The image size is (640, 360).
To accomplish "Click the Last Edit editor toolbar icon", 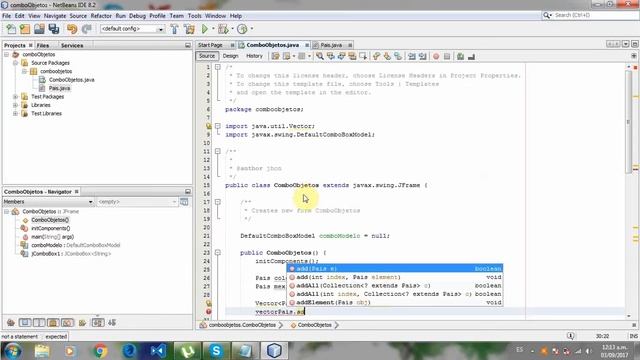I will 276,56.
